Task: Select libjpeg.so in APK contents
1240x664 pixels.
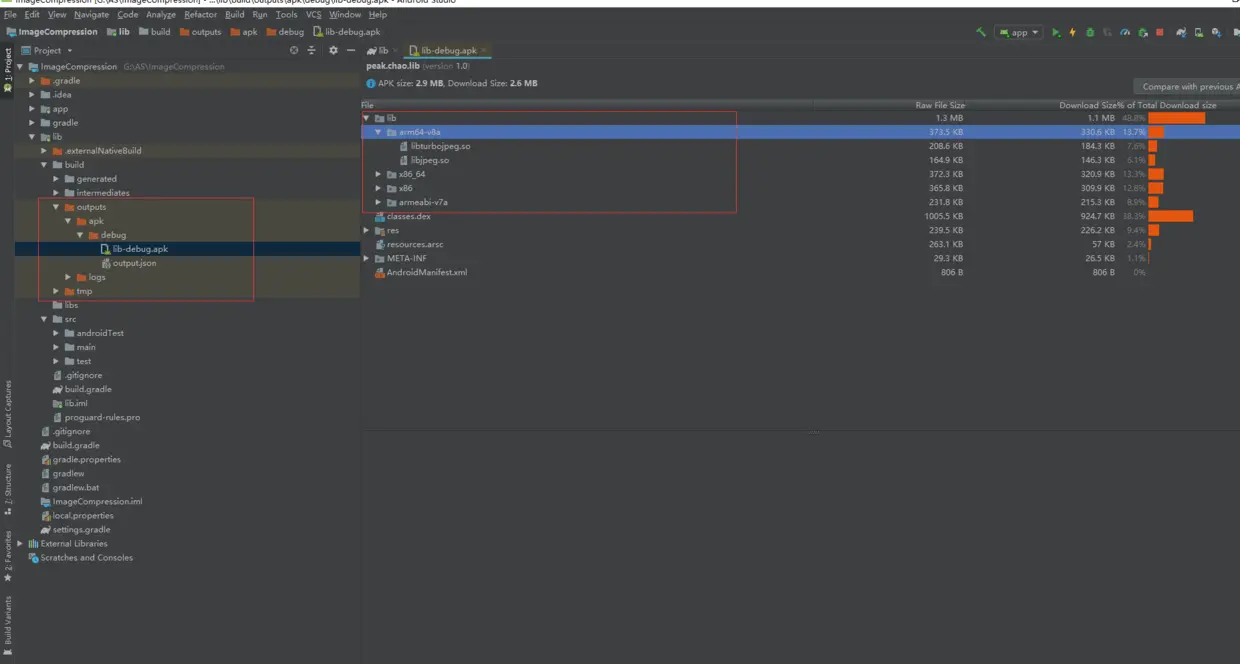Action: (430, 160)
